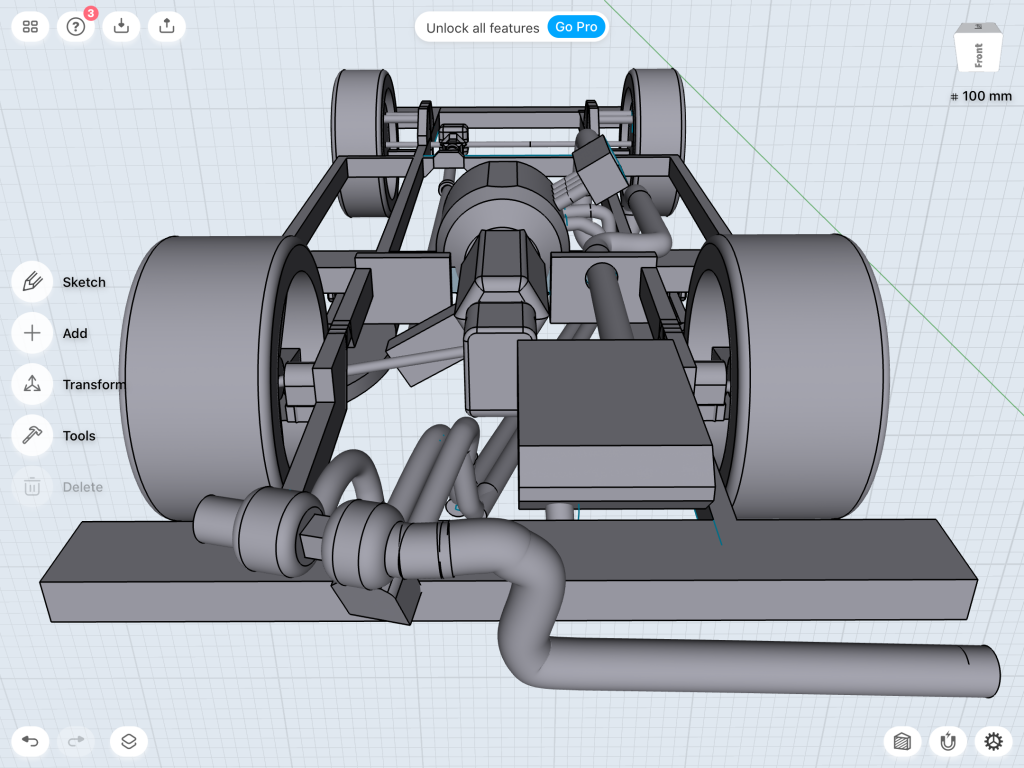Screen dimensions: 1024x768
Task: Click the Go Pro button
Action: click(576, 27)
